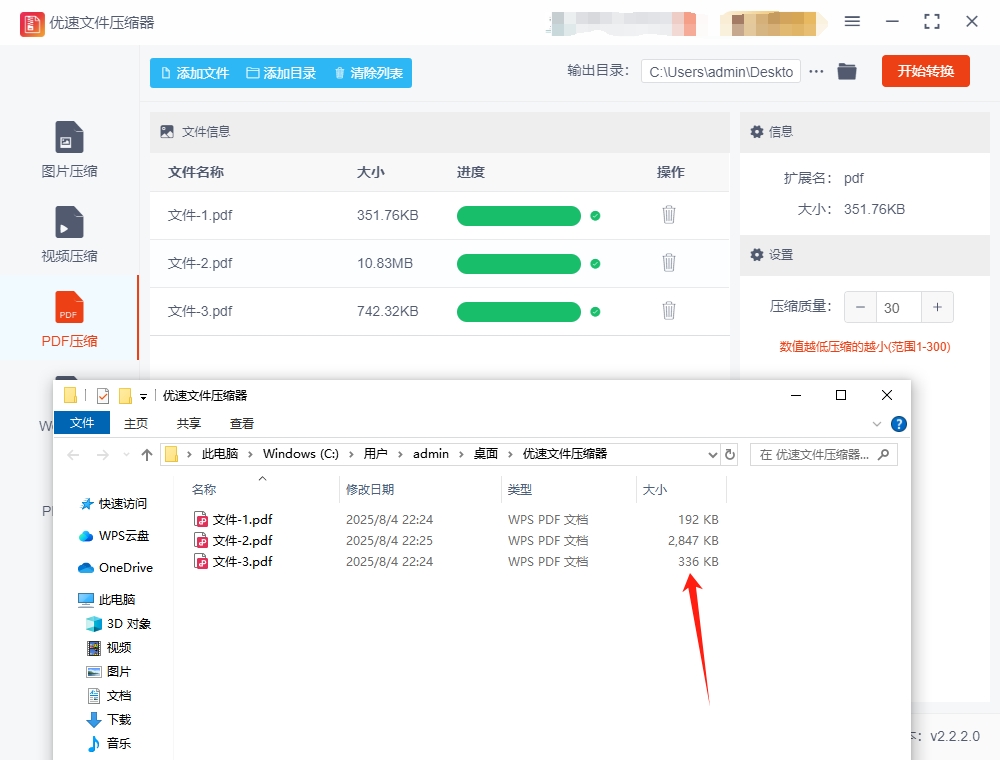
Task: Click the 优速文件压缩器 app logo
Action: pyautogui.click(x=32, y=24)
